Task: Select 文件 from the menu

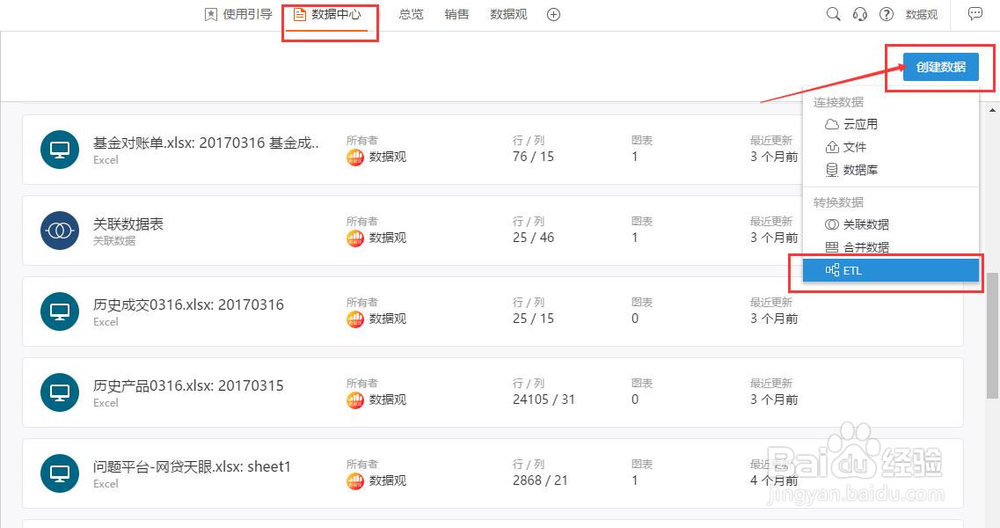Action: tap(854, 147)
